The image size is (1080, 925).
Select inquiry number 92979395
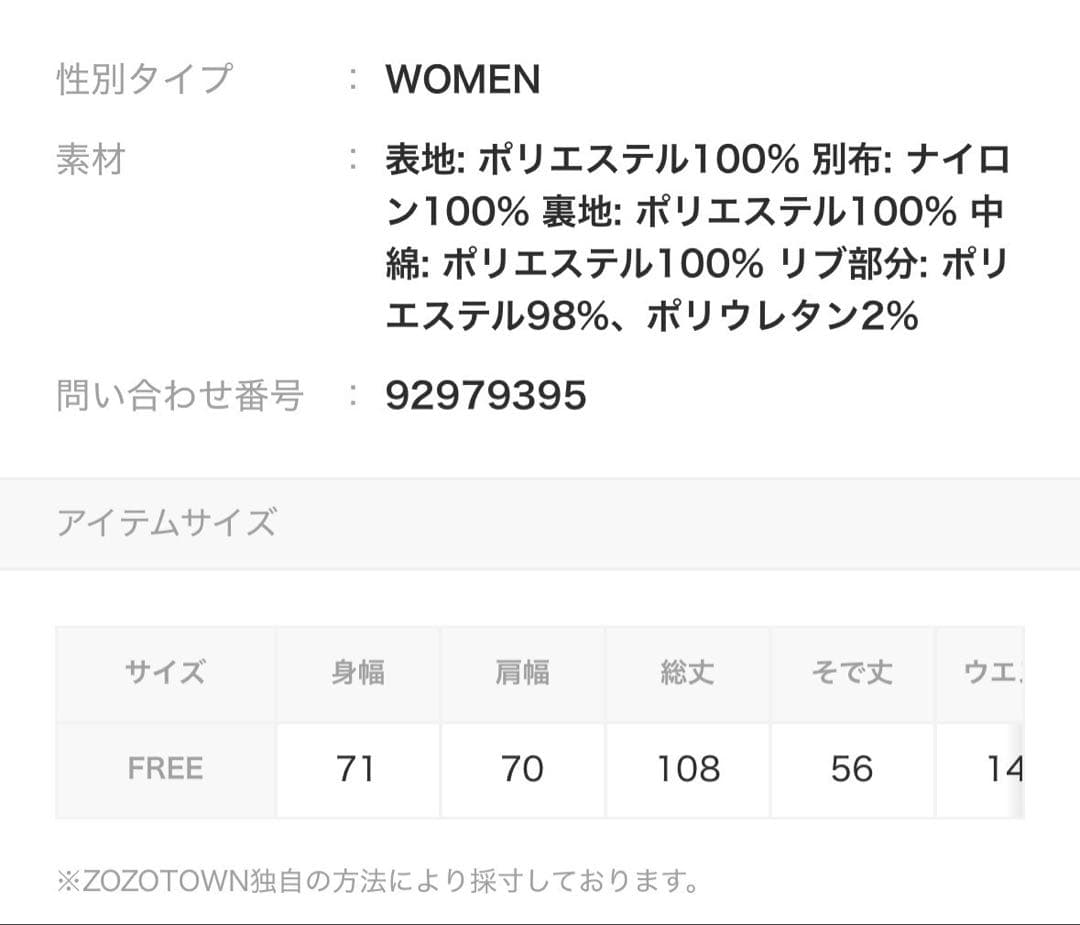point(486,397)
